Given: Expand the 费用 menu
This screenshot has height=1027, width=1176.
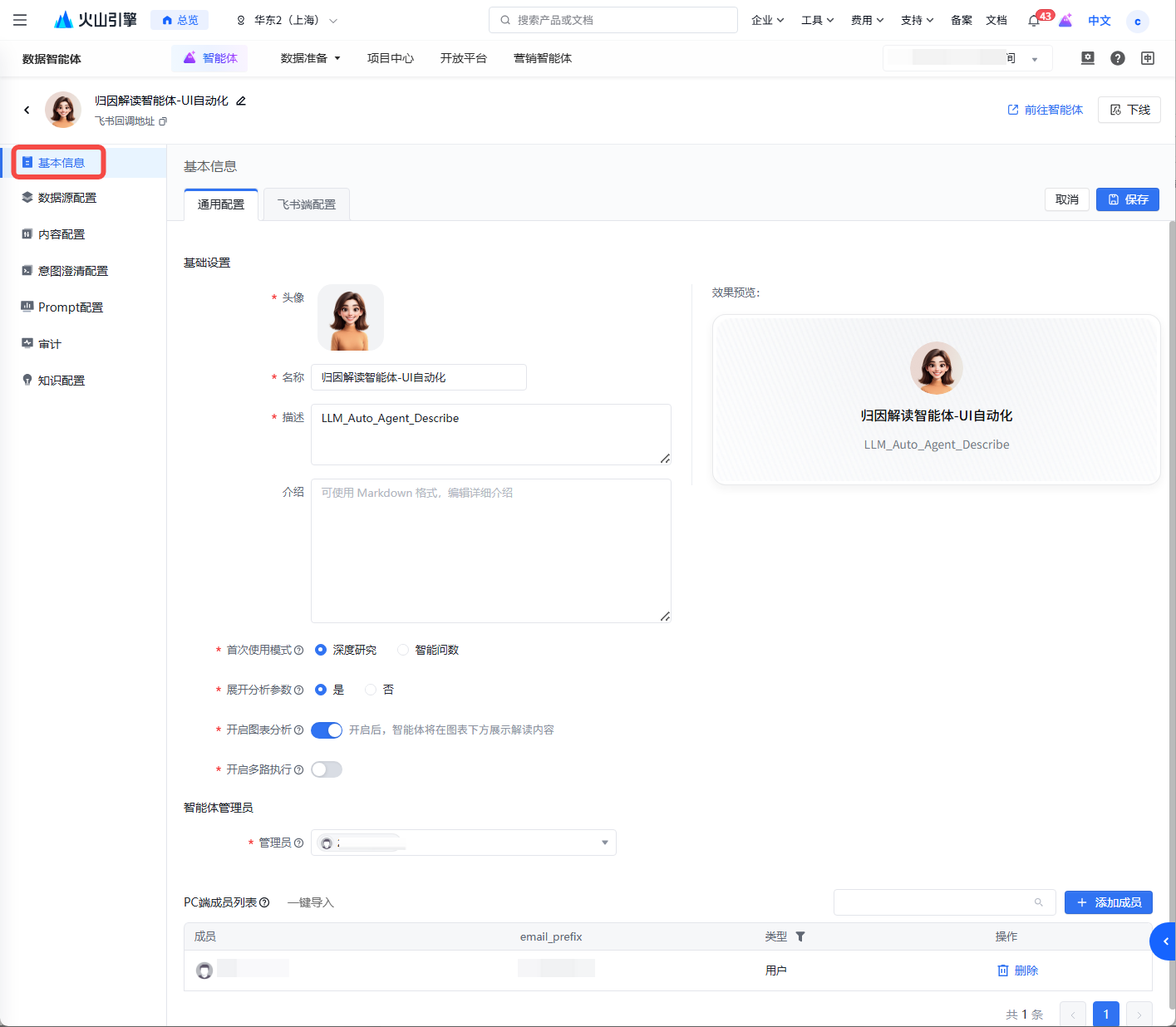Looking at the screenshot, I should coord(868,20).
